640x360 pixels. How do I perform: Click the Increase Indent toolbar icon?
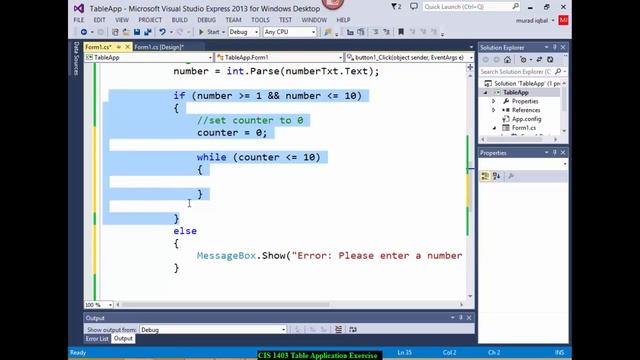click(x=361, y=32)
